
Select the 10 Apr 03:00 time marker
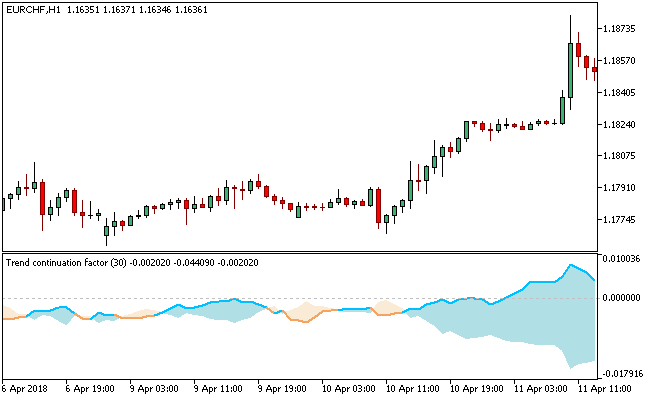(x=346, y=388)
